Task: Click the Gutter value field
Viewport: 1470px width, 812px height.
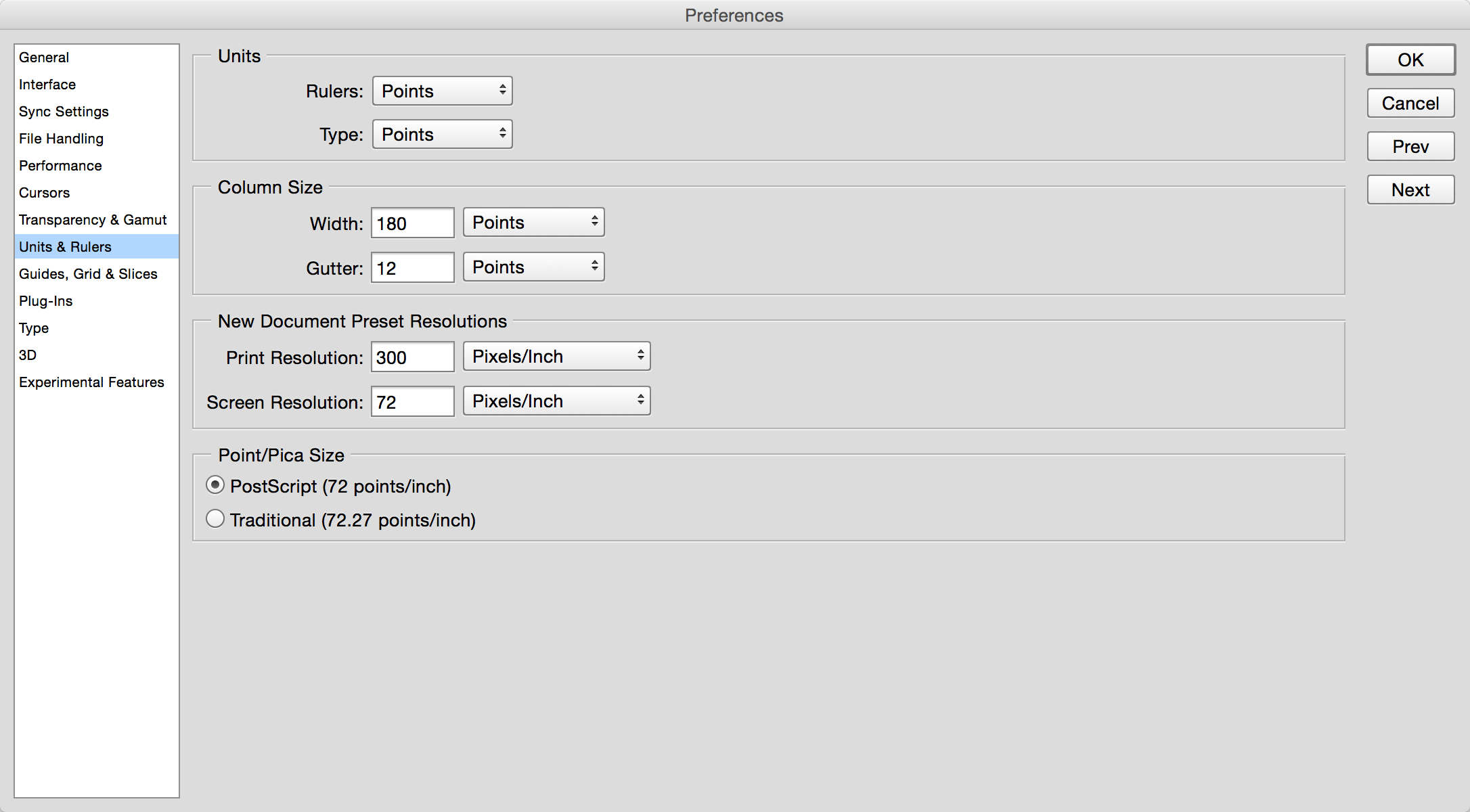Action: coord(413,267)
